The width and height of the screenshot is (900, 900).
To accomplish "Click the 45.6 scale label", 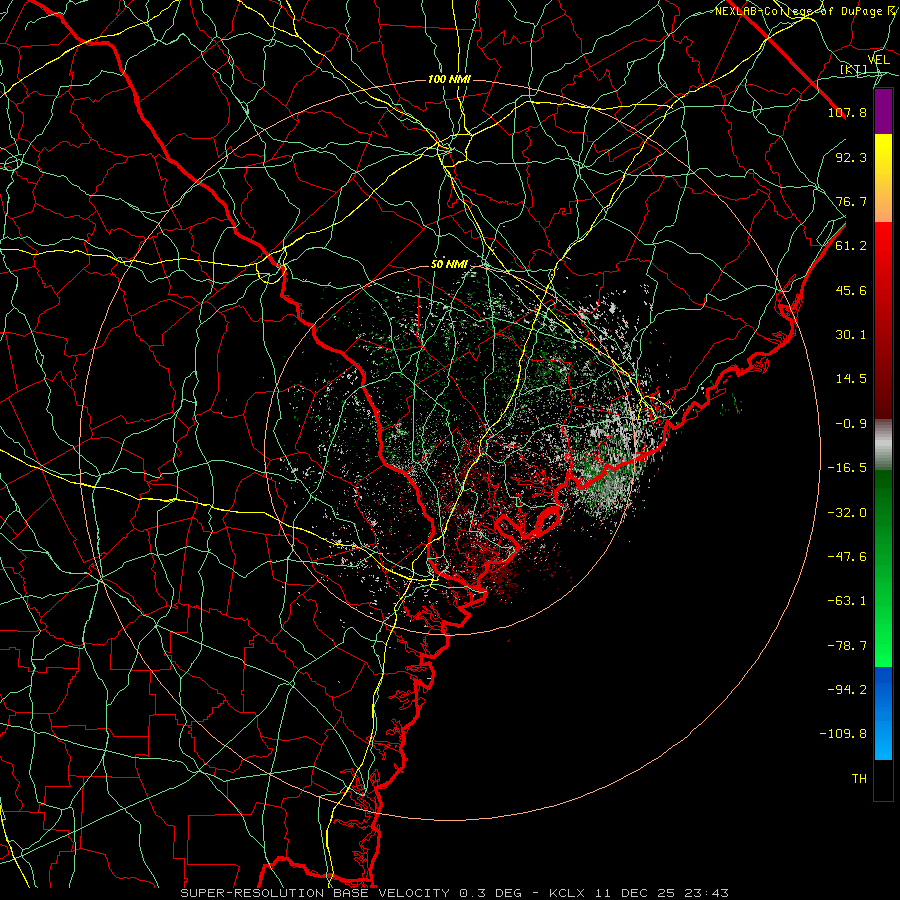I will tap(851, 290).
